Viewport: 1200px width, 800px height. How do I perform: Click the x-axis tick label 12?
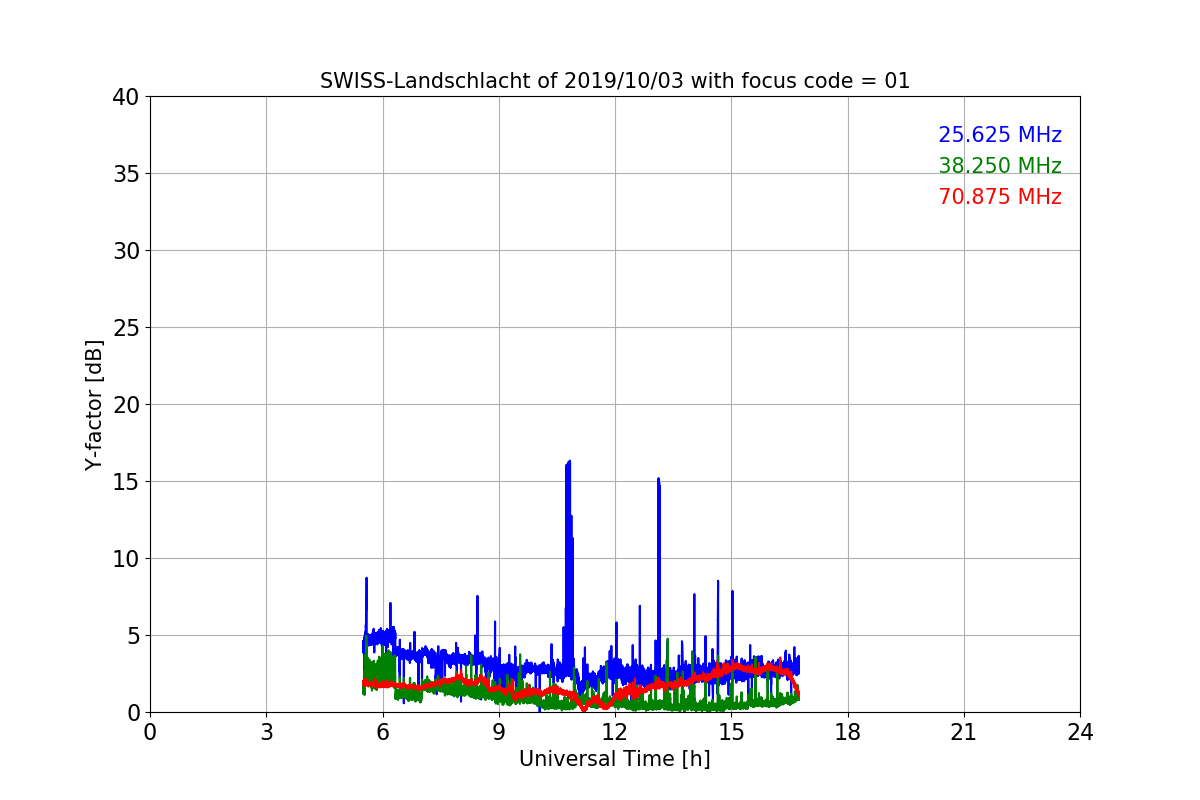(614, 732)
